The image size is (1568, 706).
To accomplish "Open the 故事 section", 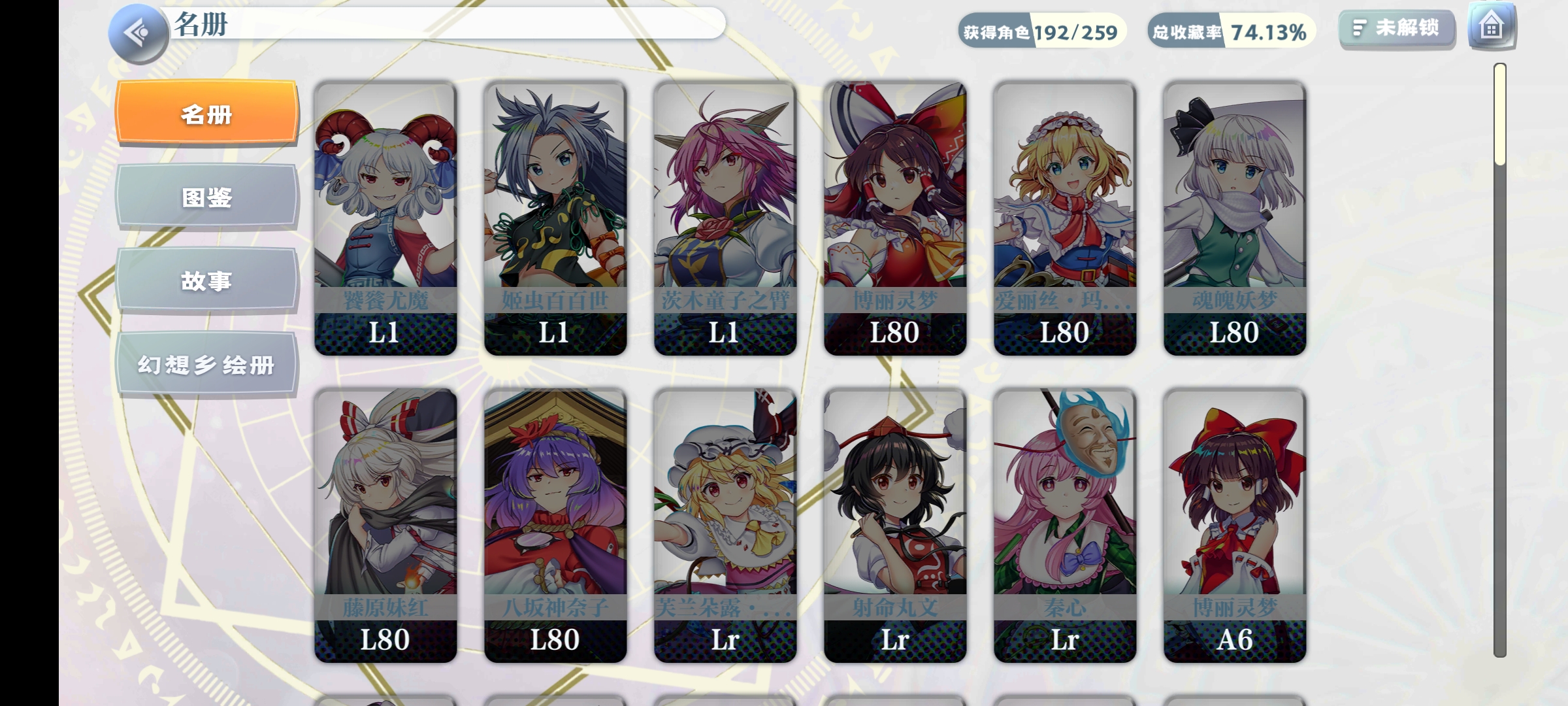I will pyautogui.click(x=207, y=280).
